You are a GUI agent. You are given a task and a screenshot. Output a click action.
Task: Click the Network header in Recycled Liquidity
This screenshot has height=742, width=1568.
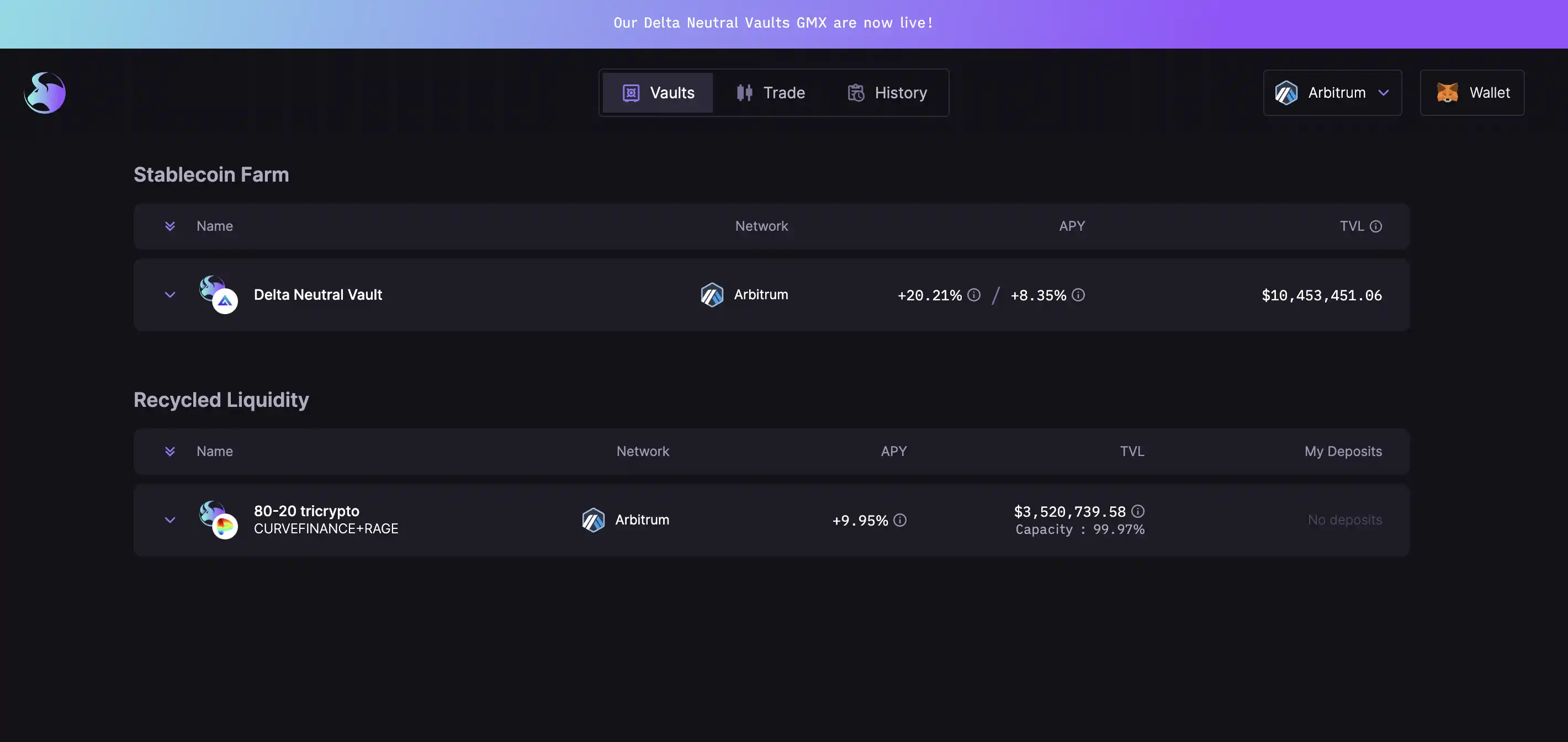click(x=642, y=451)
